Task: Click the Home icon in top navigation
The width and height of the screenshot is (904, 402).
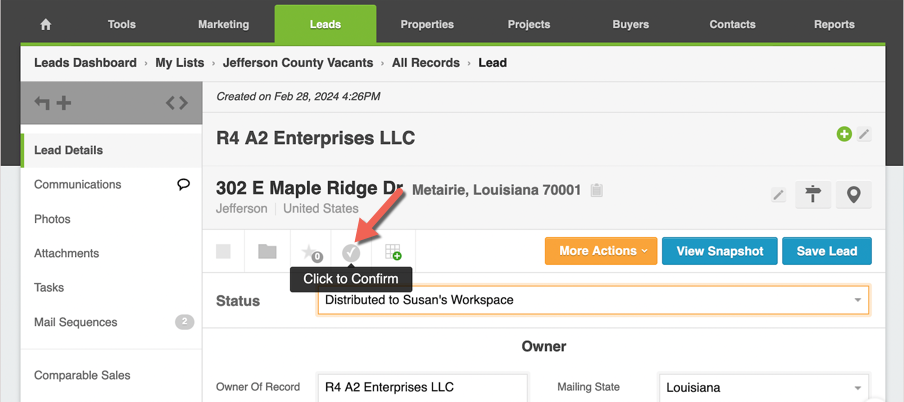Action: coord(45,24)
